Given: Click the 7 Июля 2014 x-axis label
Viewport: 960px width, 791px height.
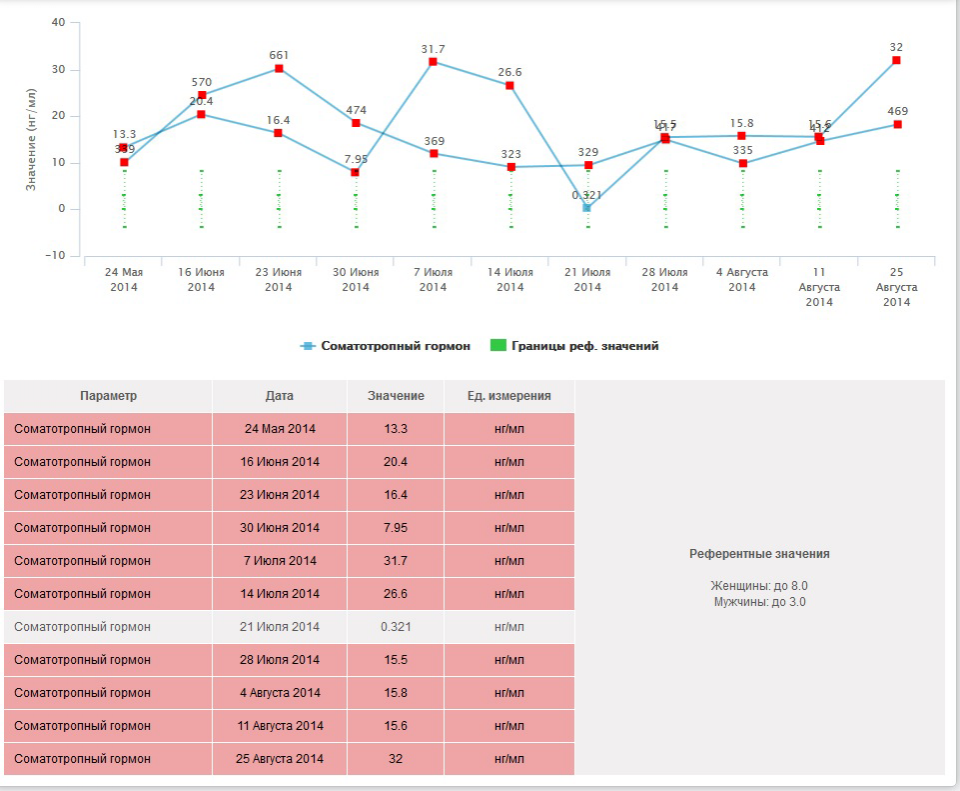Looking at the screenshot, I should coord(433,280).
